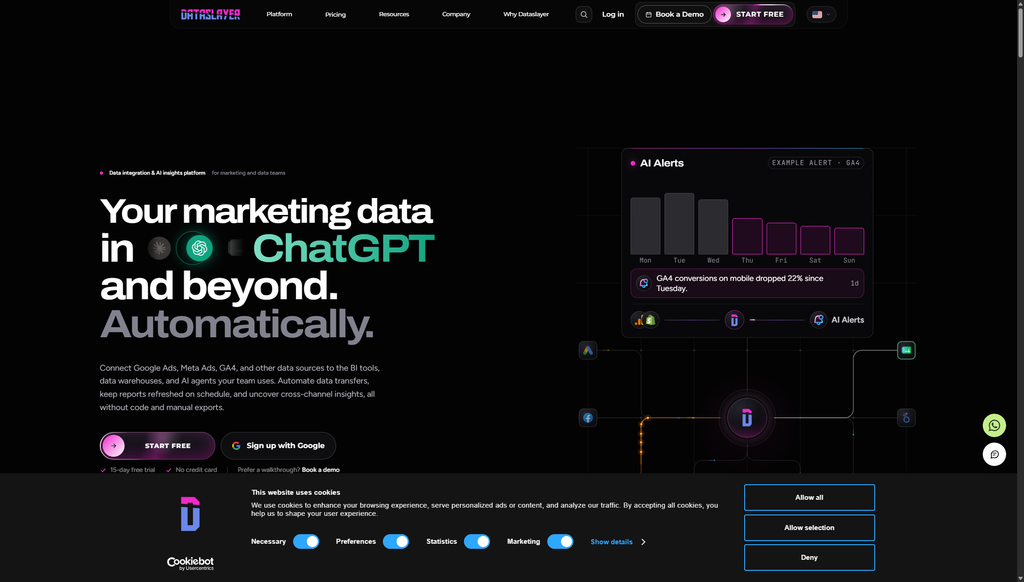Click the Sun bar in AI Alerts chart
The height and width of the screenshot is (582, 1024).
click(x=849, y=241)
